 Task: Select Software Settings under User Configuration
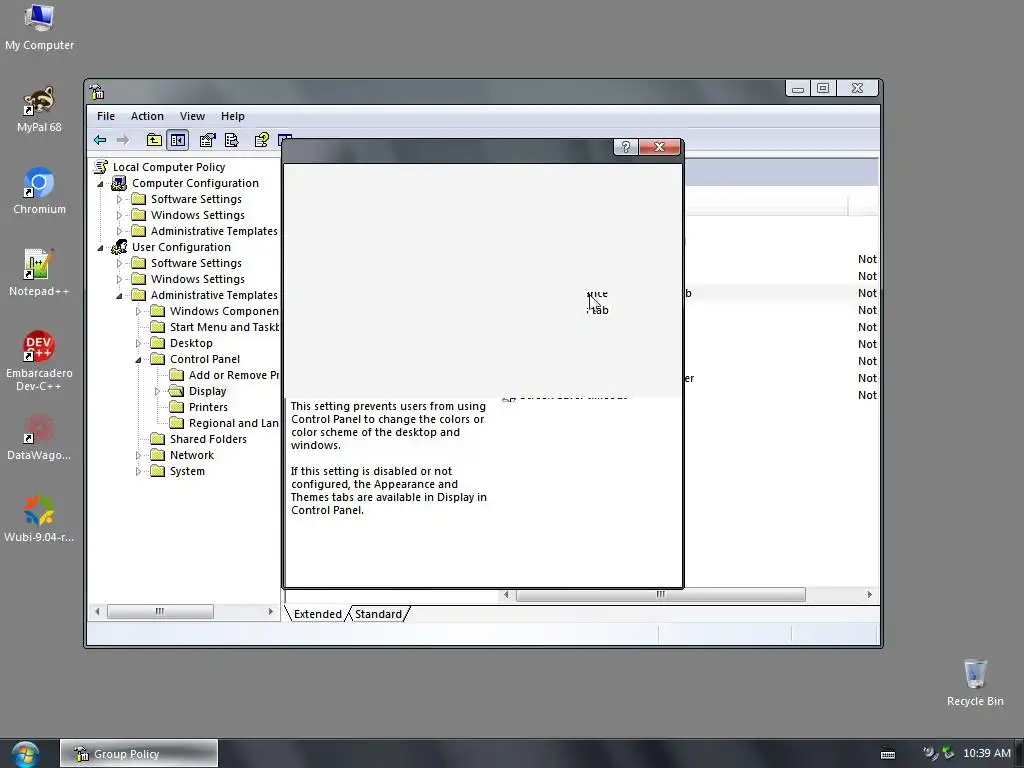click(x=196, y=263)
